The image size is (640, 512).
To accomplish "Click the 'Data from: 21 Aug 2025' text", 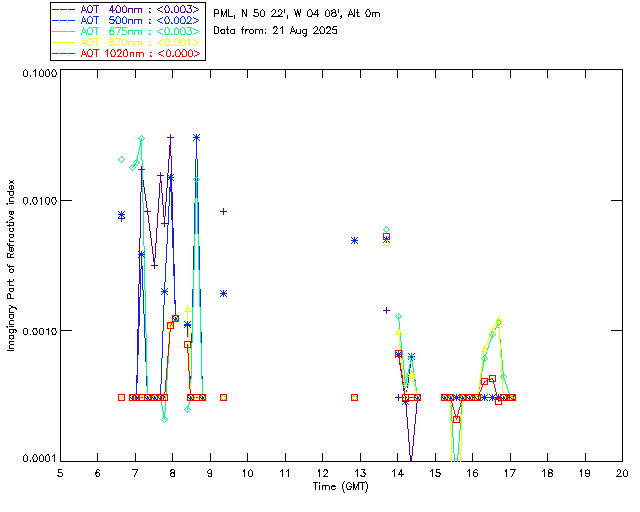I will [276, 31].
